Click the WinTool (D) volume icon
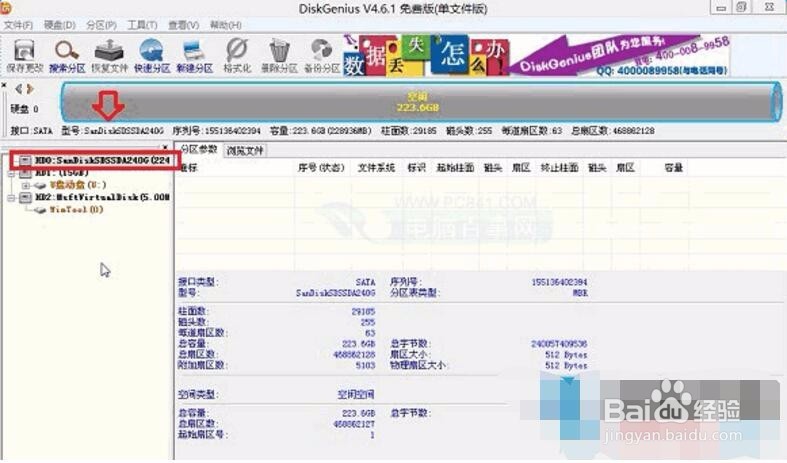 pyautogui.click(x=40, y=210)
